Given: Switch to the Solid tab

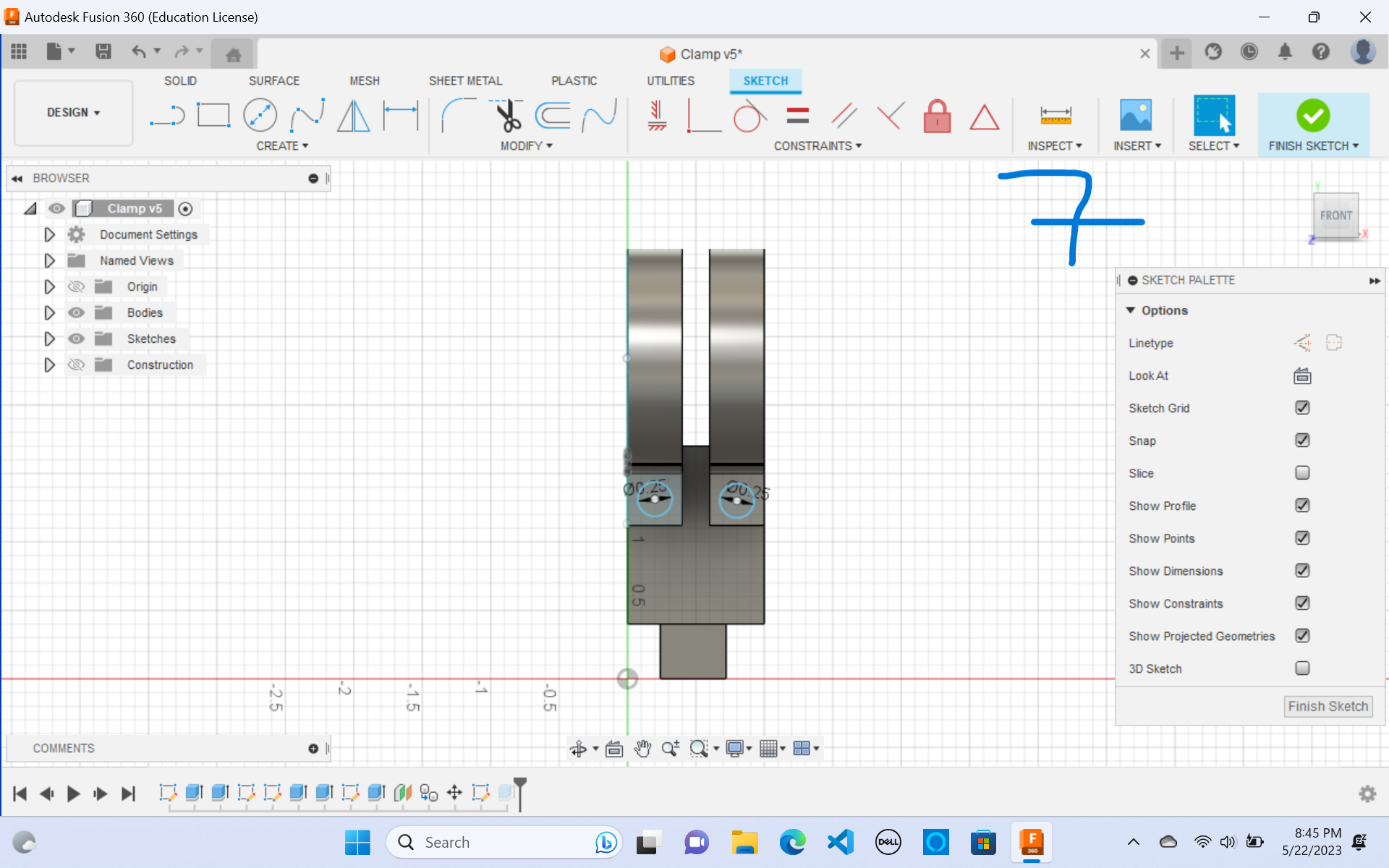Looking at the screenshot, I should (180, 80).
